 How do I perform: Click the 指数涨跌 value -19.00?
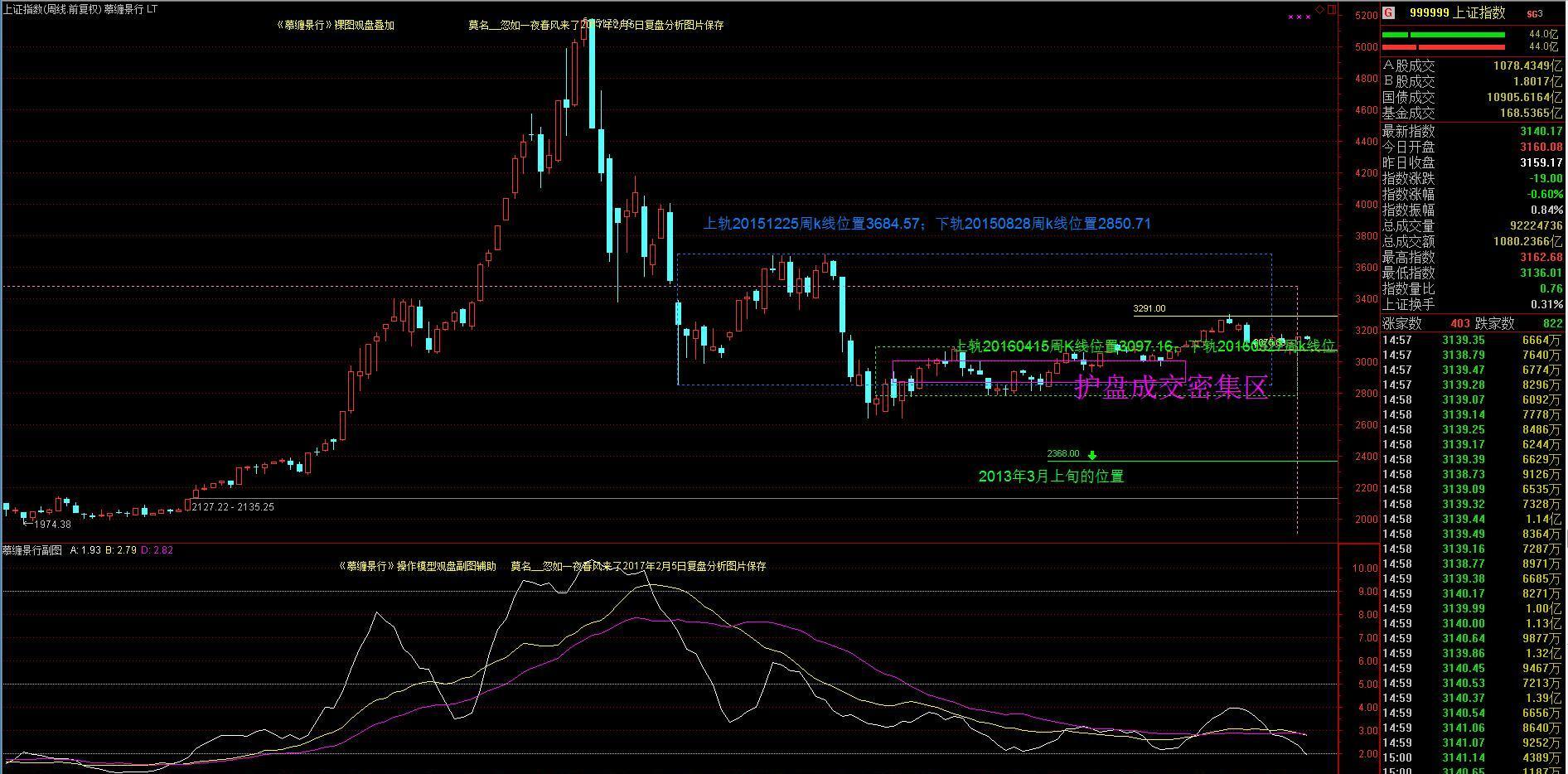pyautogui.click(x=1546, y=178)
